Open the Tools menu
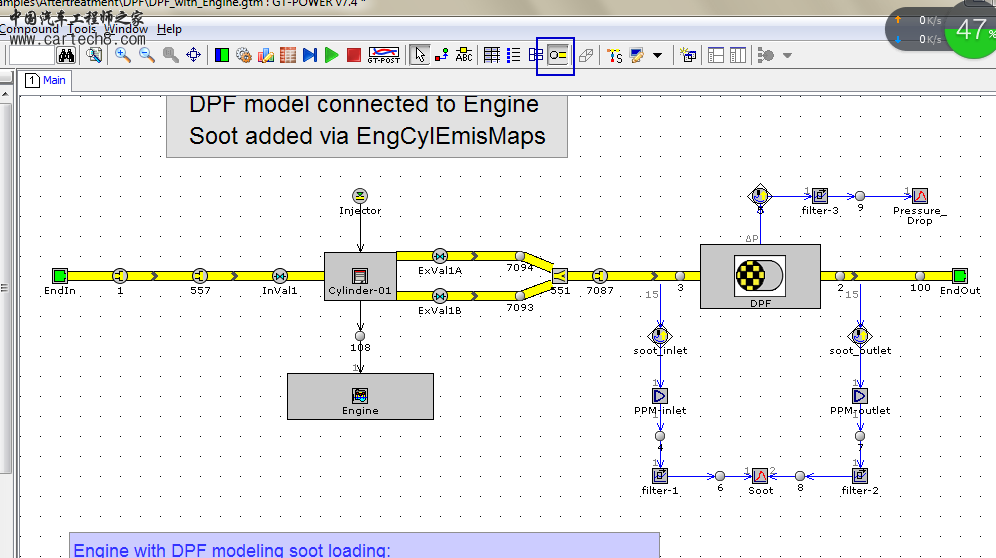The image size is (996, 558). coord(81,29)
